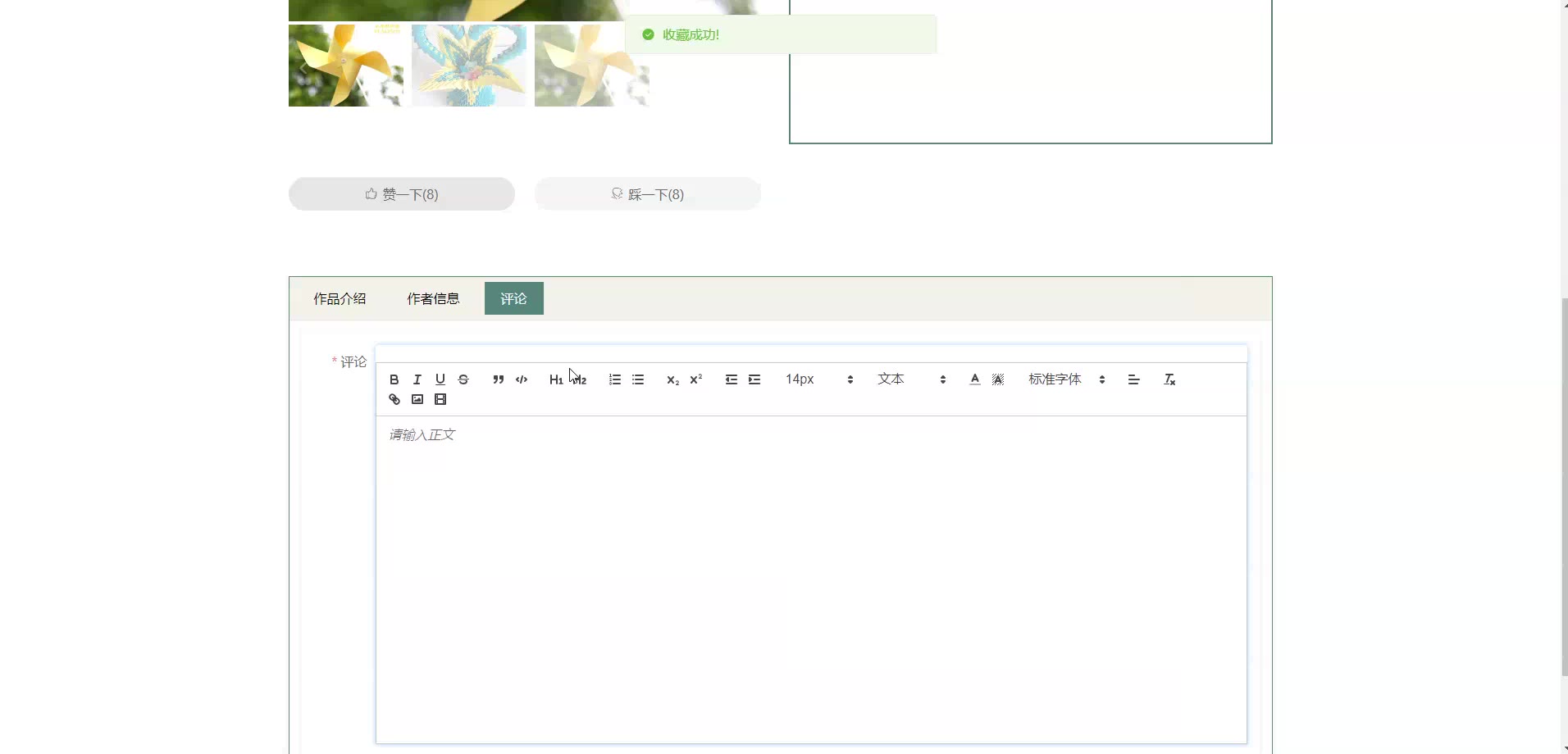Create an ordered numbered list
Image resolution: width=1568 pixels, height=754 pixels.
615,379
